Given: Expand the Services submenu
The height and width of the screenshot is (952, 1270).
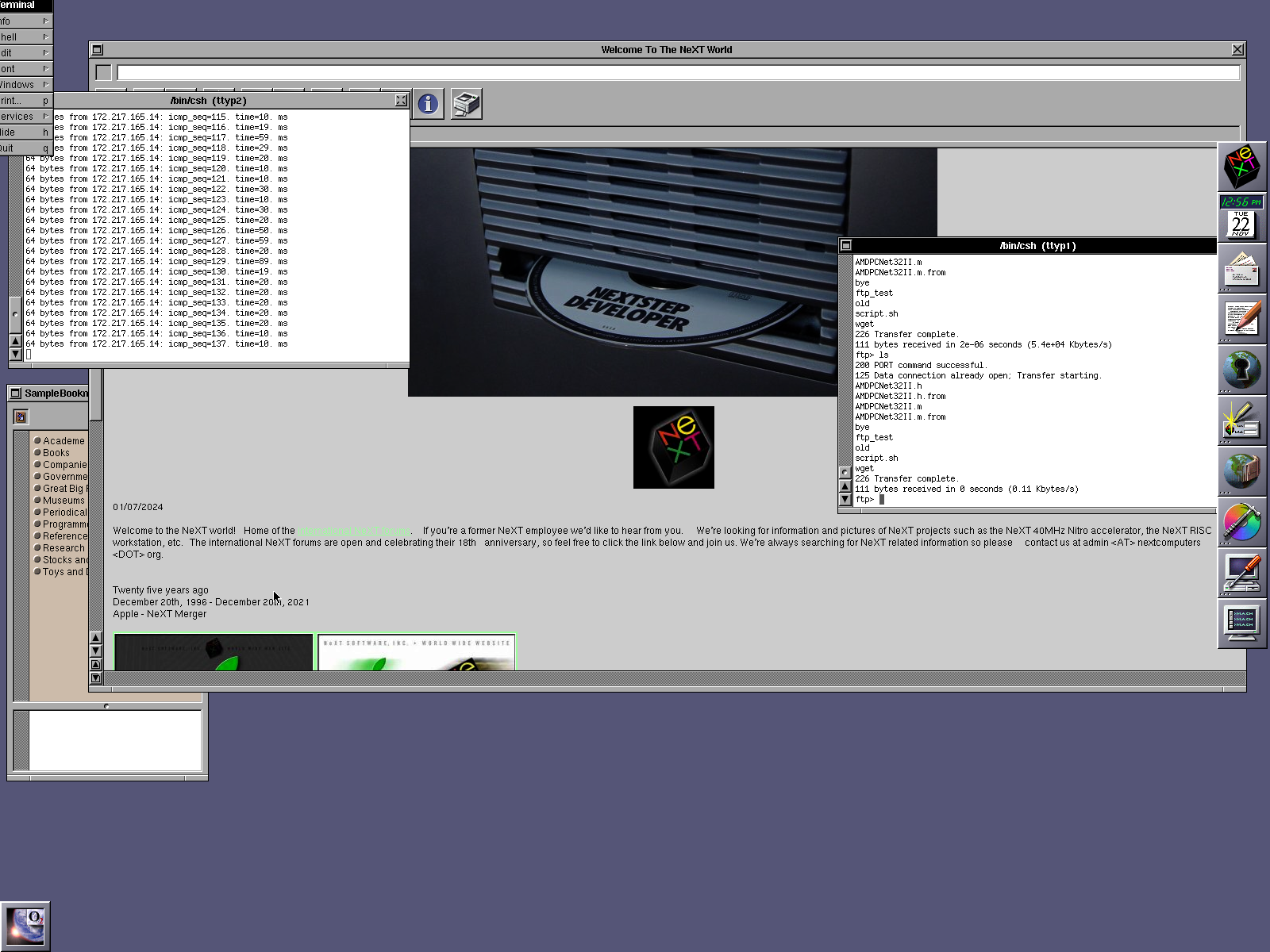Looking at the screenshot, I should 25,117.
